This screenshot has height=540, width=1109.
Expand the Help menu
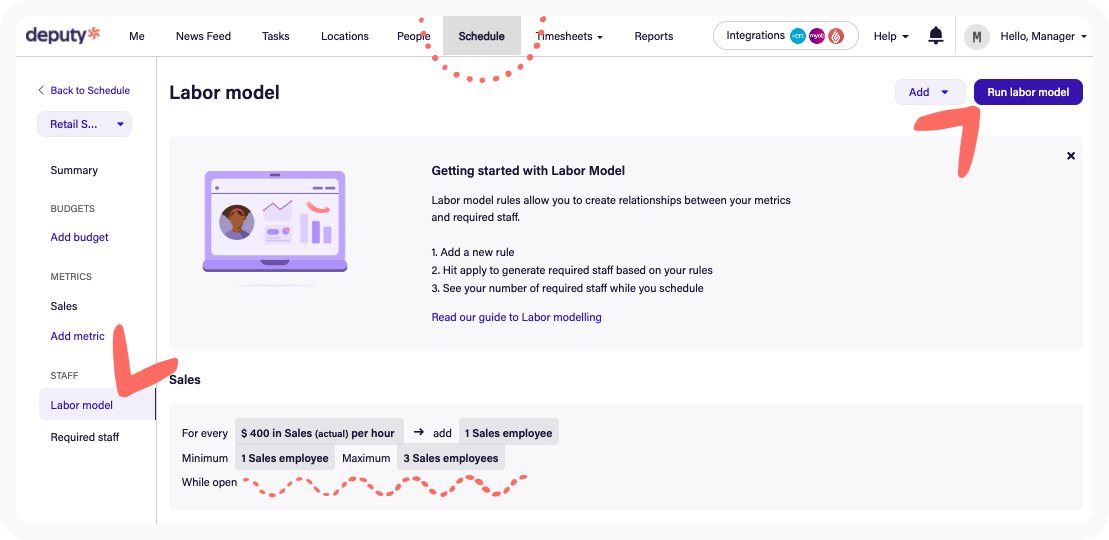(x=891, y=36)
